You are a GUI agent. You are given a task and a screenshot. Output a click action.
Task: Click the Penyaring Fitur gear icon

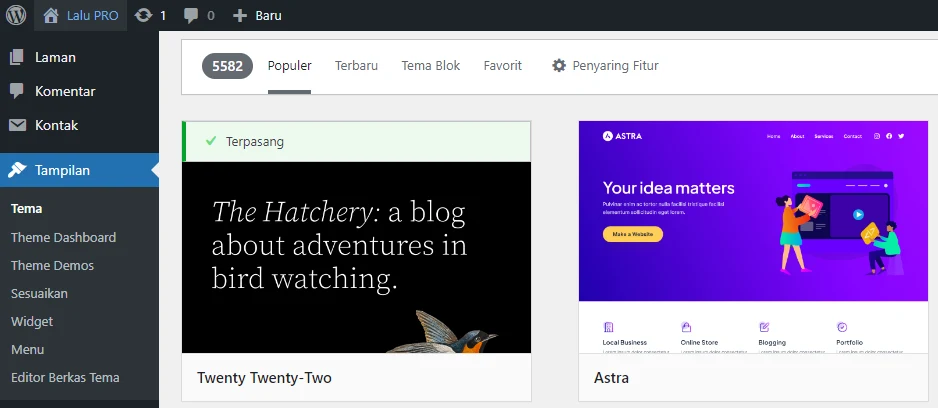point(559,66)
